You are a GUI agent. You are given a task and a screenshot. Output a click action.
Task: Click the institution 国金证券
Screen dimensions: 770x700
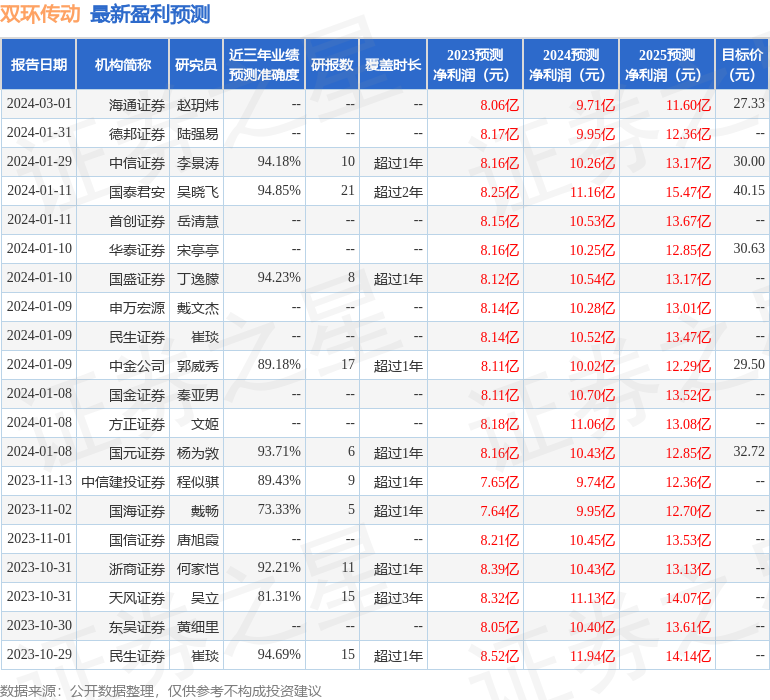coord(137,394)
